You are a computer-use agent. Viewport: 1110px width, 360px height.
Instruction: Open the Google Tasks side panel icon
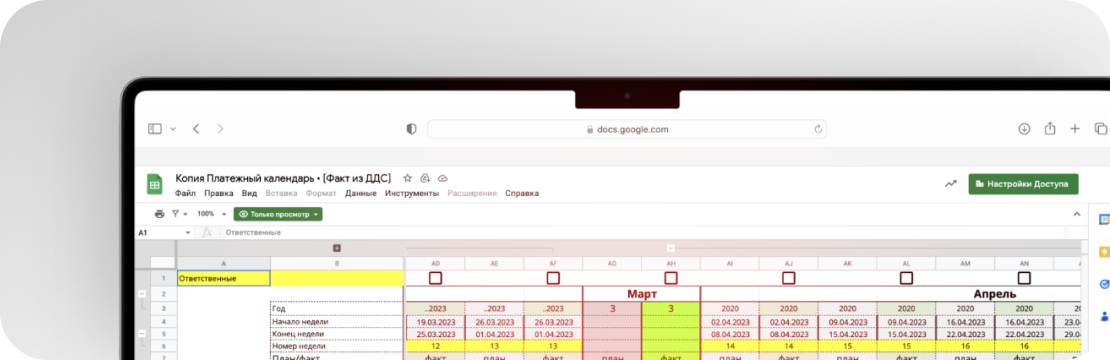[1104, 284]
